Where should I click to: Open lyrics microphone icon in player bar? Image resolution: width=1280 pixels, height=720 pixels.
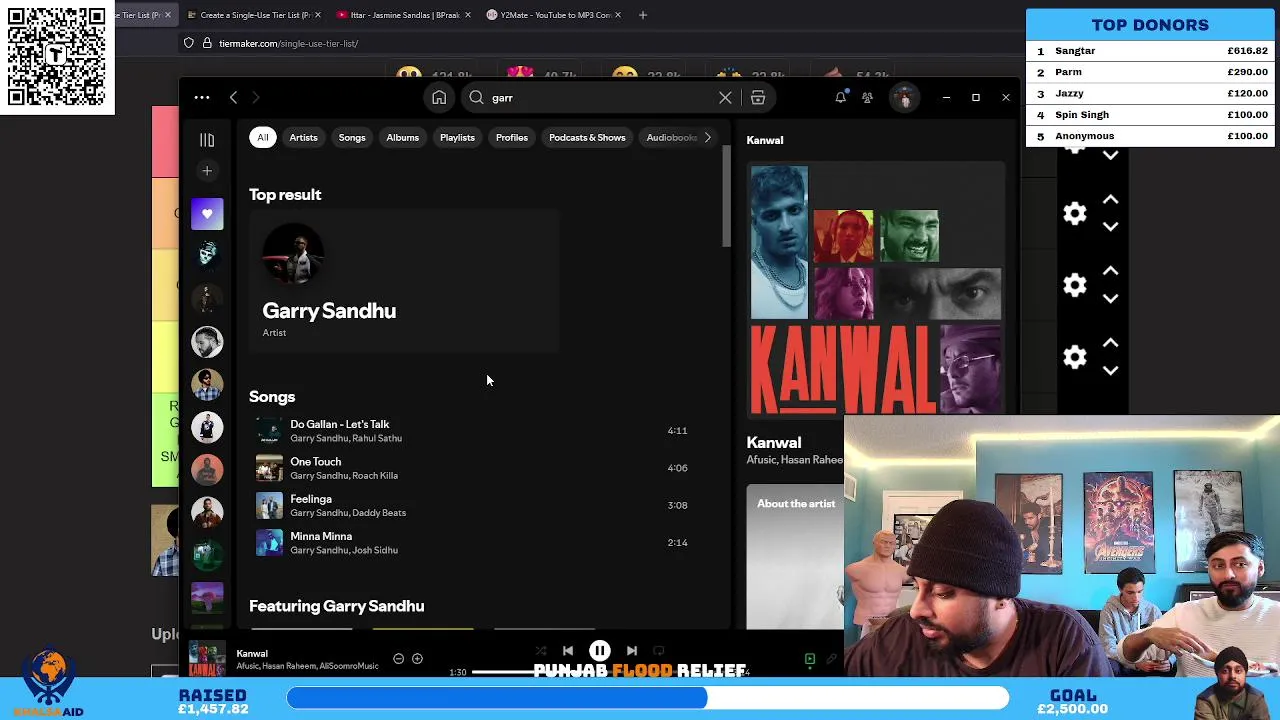832,659
